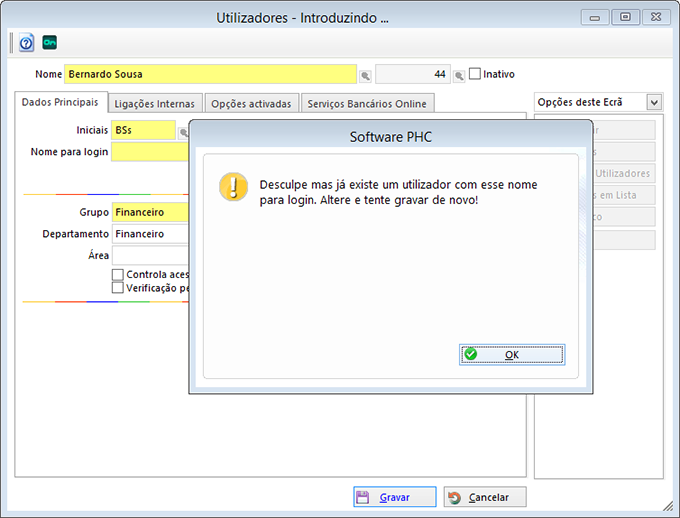The height and width of the screenshot is (518, 680).
Task: Focus the Iniciais field BSs
Action: [x=143, y=130]
